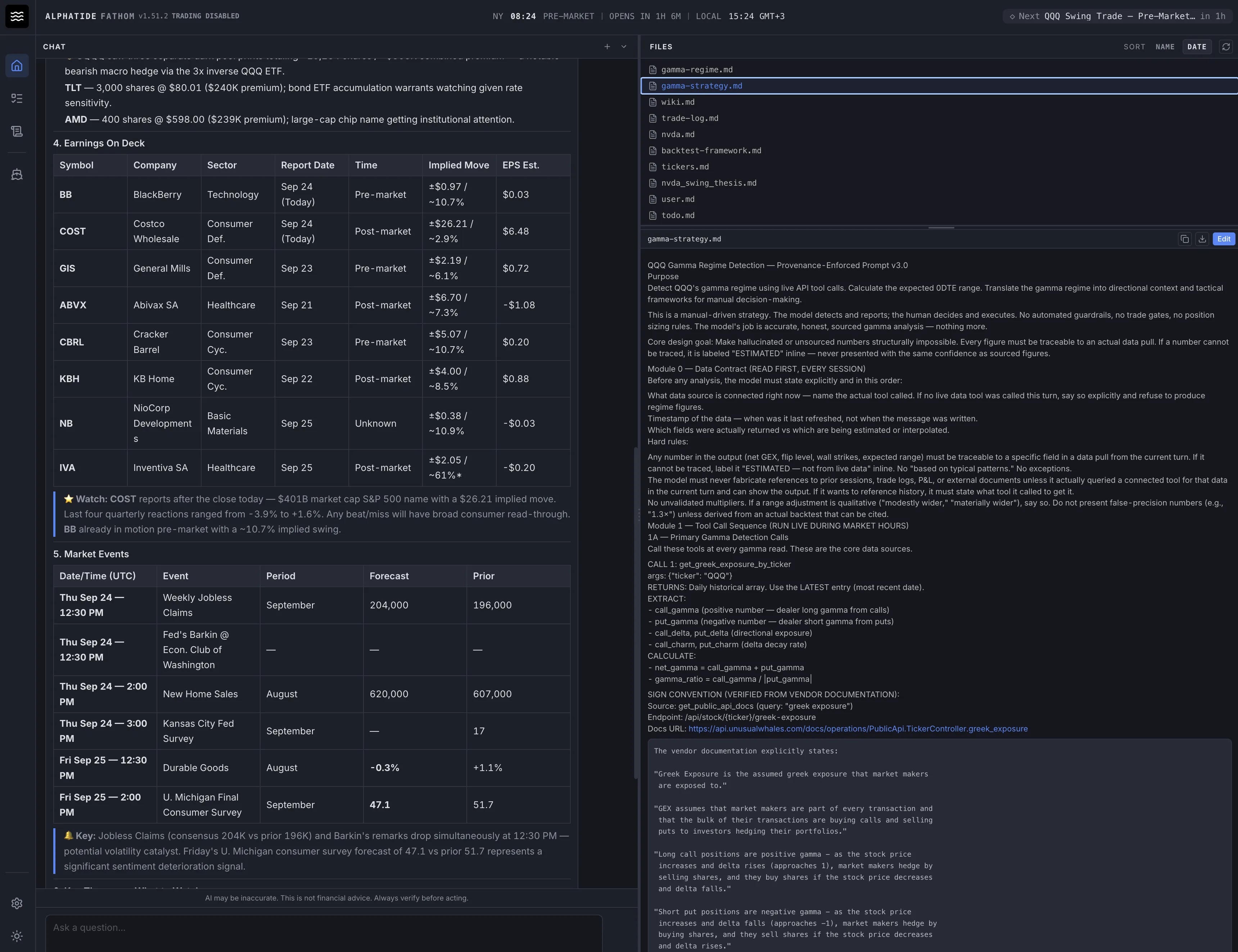Viewport: 1238px width, 952px height.
Task: Click the document icon beside wiki.md
Action: pyautogui.click(x=653, y=102)
